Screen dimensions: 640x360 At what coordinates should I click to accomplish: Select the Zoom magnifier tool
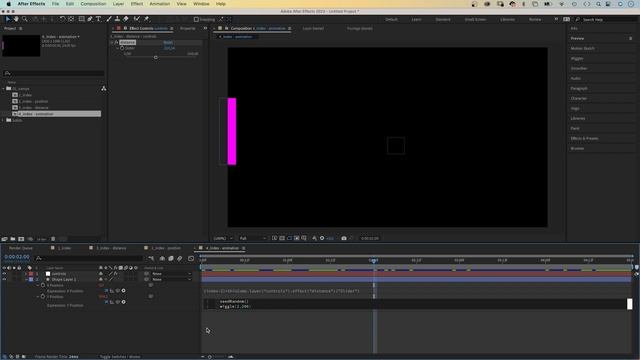(25, 19)
